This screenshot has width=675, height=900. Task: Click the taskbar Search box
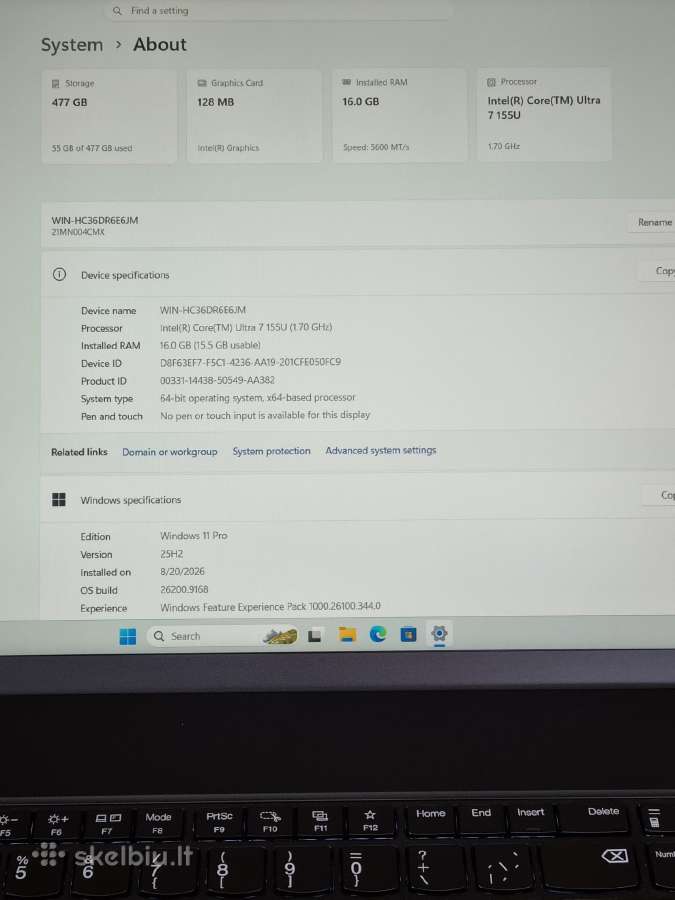(x=222, y=636)
